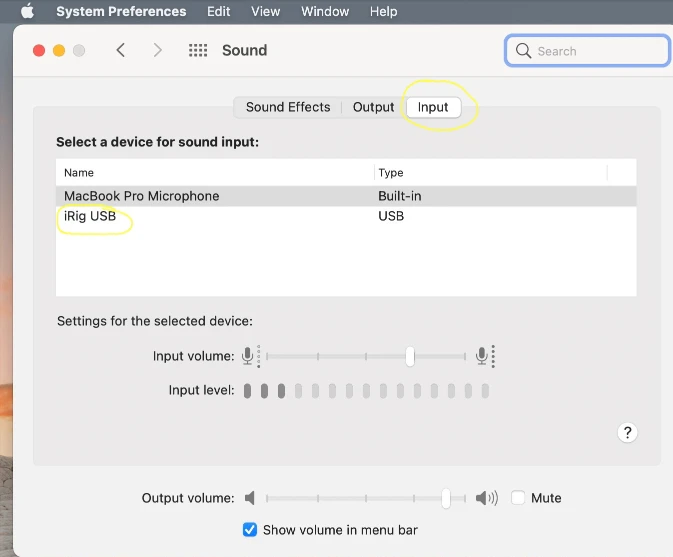
Task: Open the View menu
Action: pos(265,12)
